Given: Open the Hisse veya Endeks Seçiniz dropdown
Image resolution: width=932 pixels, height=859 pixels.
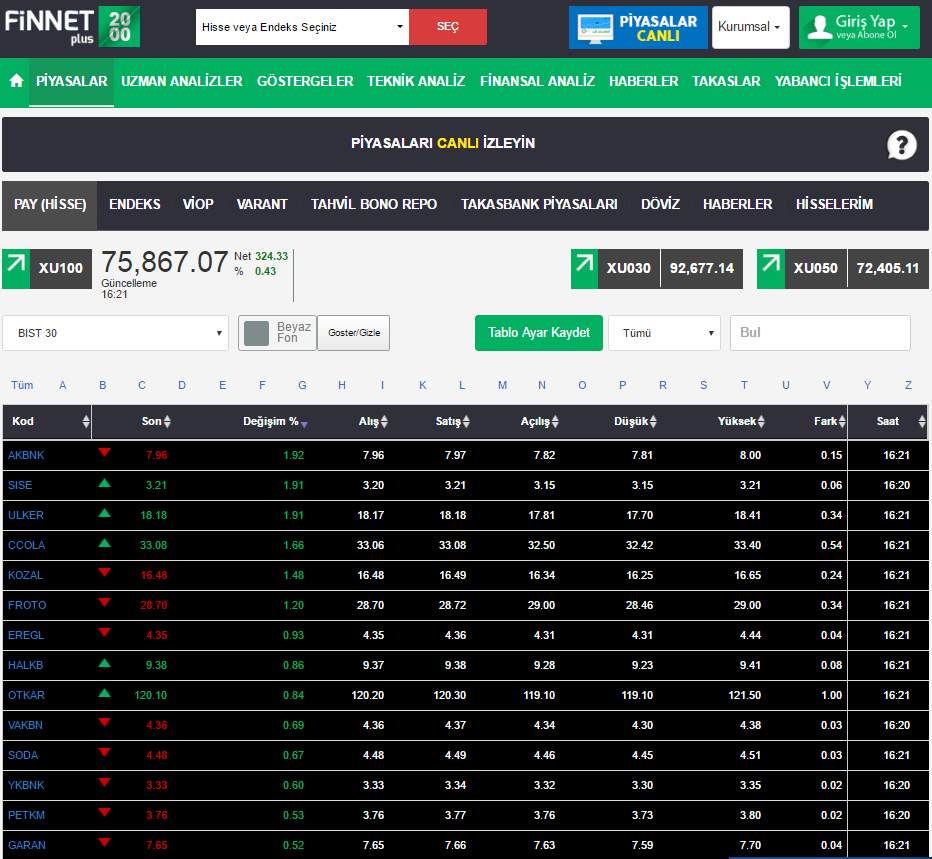Looking at the screenshot, I should [x=302, y=27].
